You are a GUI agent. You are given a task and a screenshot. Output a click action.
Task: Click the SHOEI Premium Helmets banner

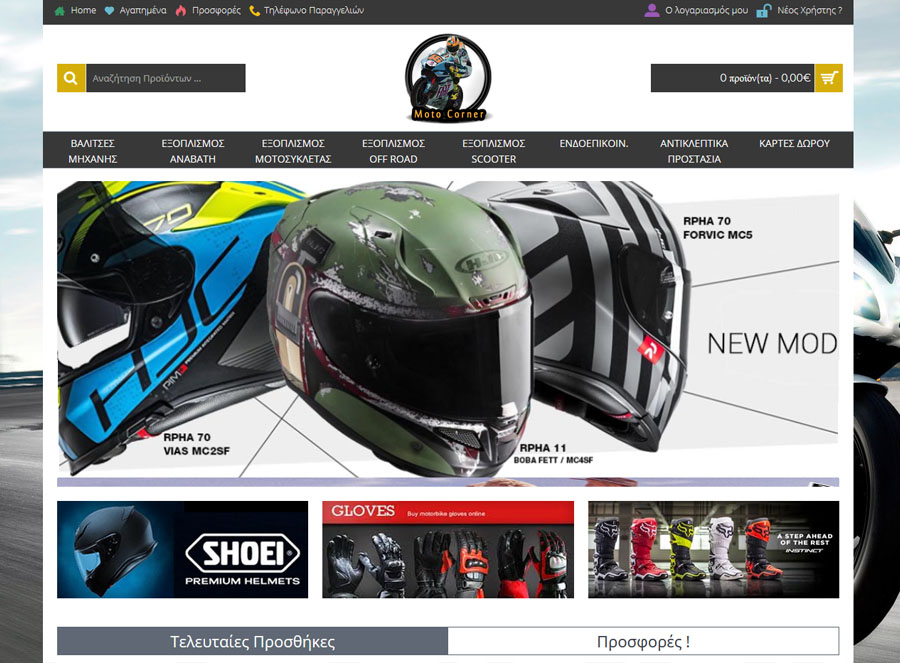point(183,549)
